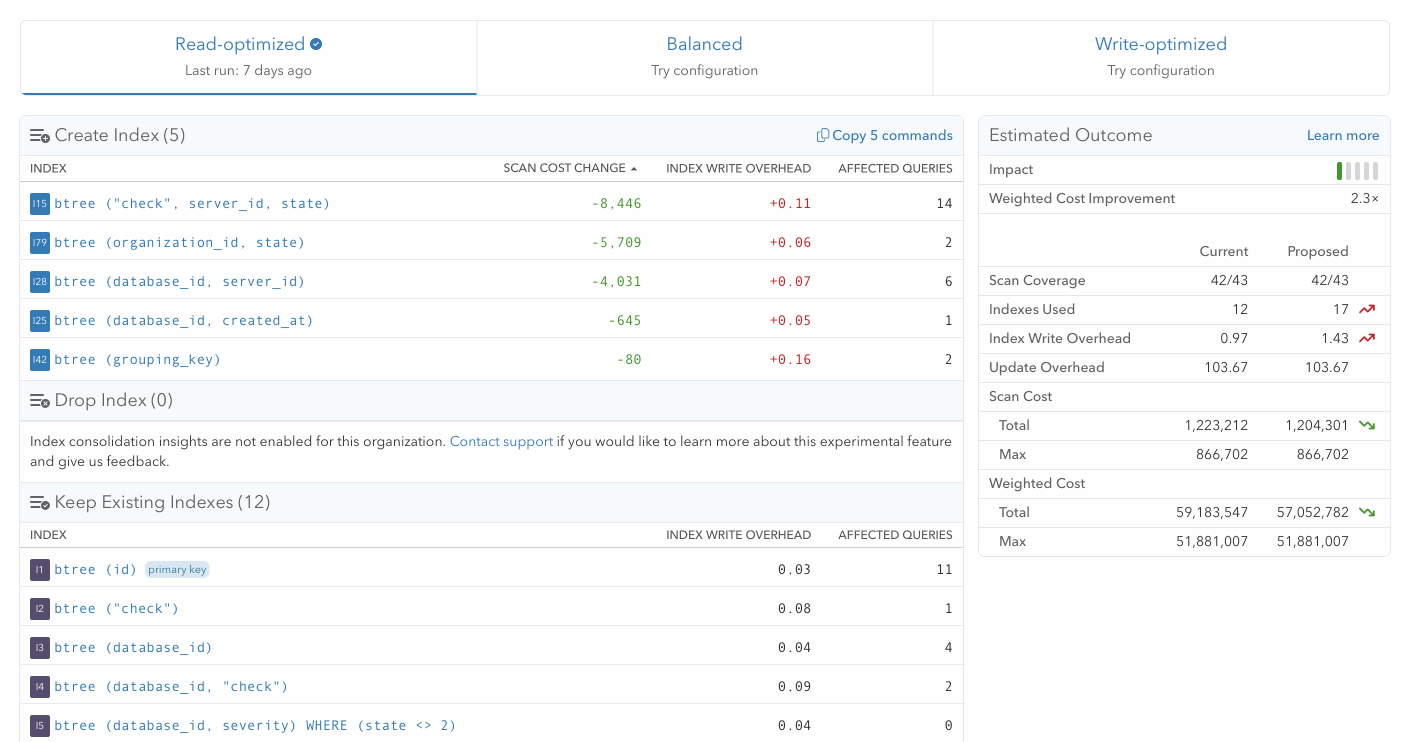Screen dimensions: 1410x742
Task: Open index btree ("check", server_id, state)
Action: [192, 204]
